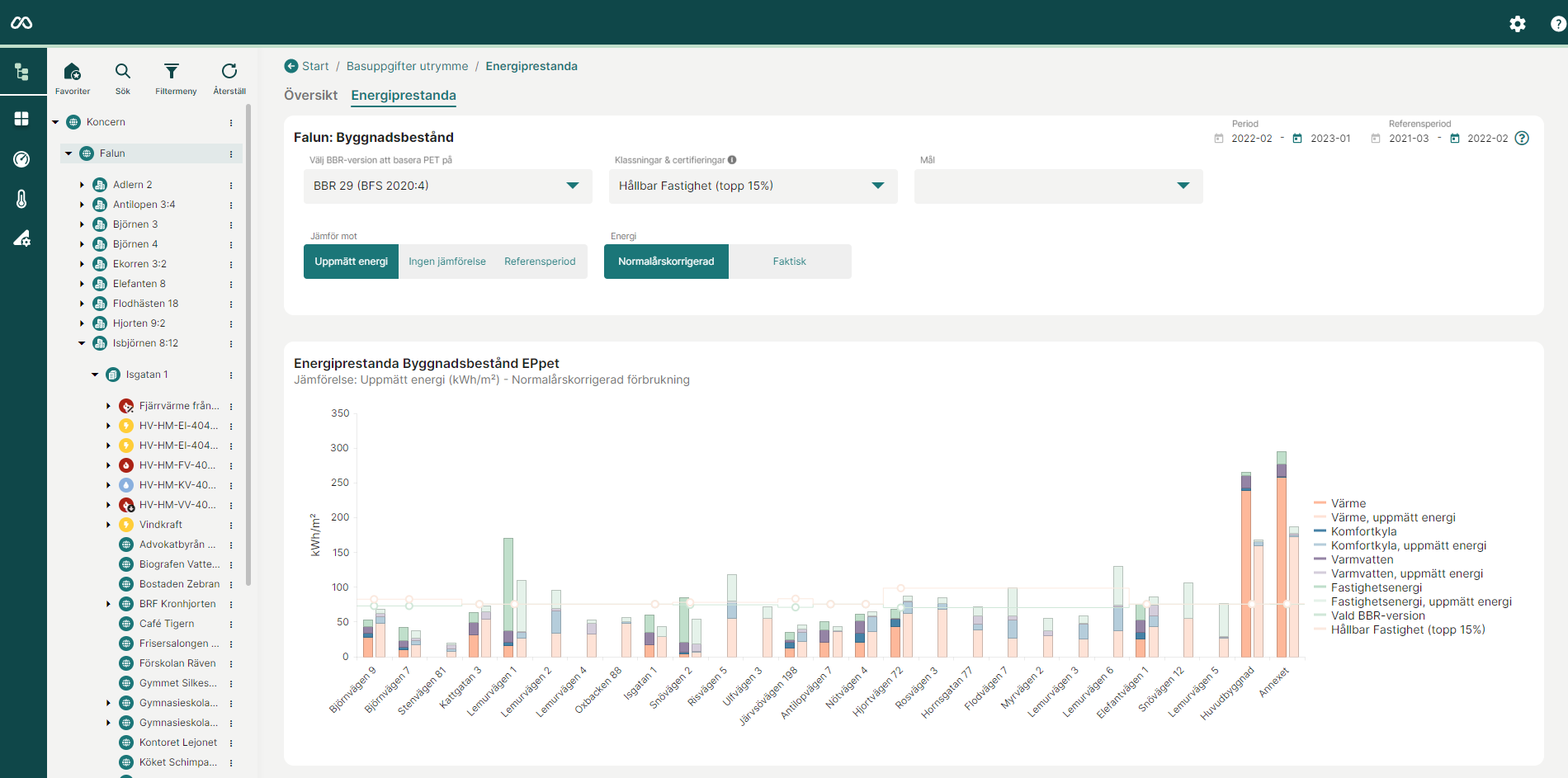1568x778 pixels.
Task: Select the Uppmätt energi comparison option
Action: (351, 262)
